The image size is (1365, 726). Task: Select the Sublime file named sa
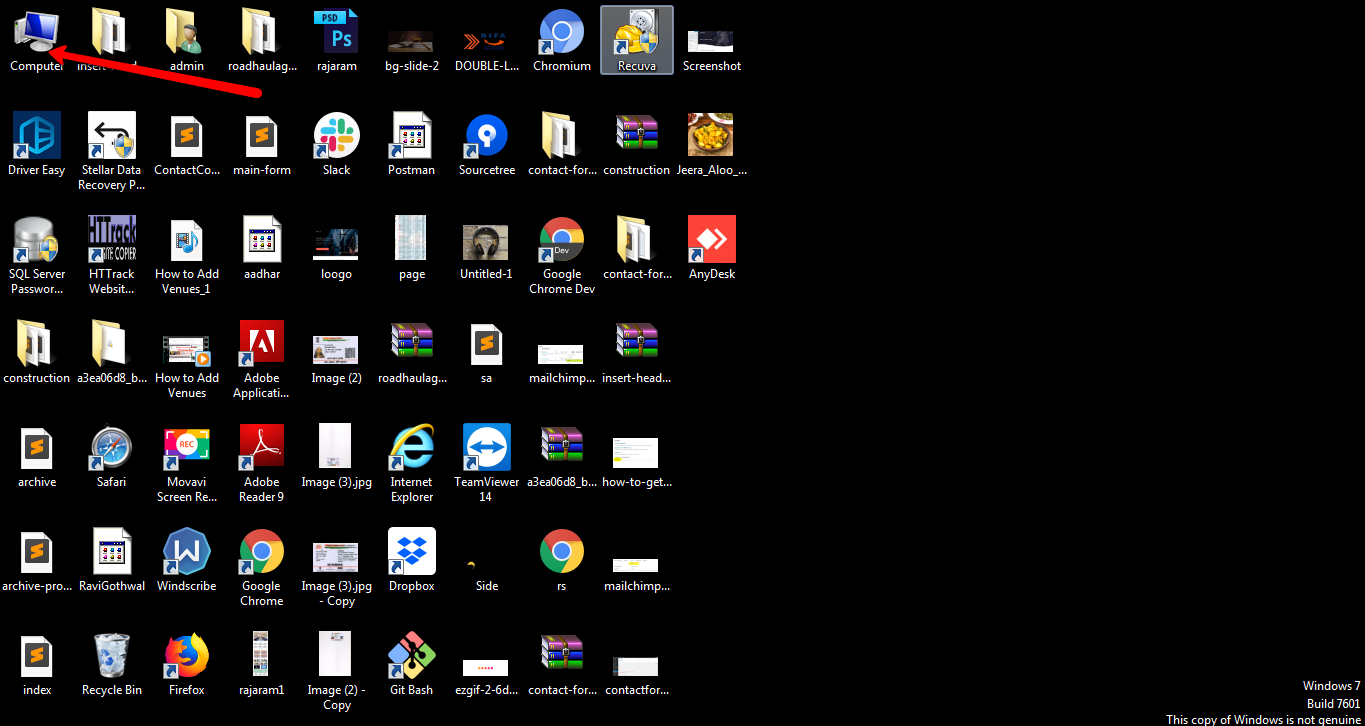click(487, 352)
